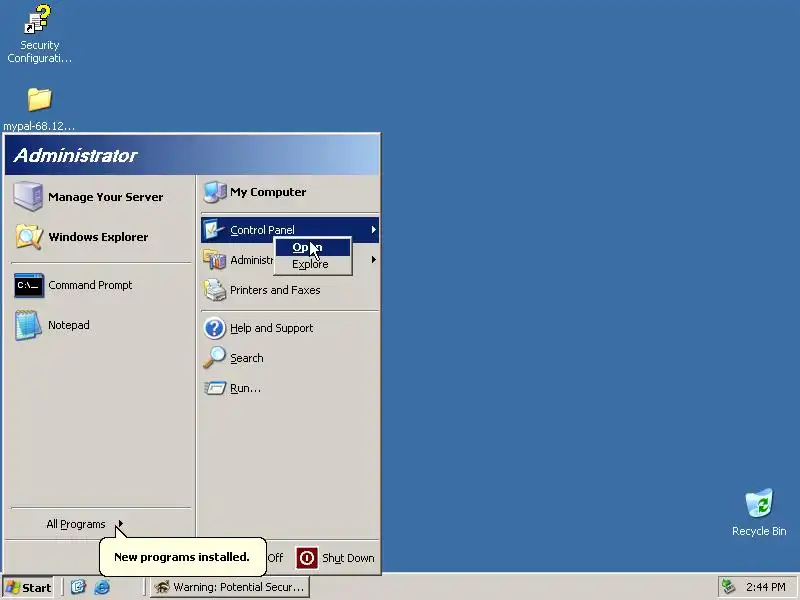
Task: Click the Manage Your Server icon
Action: click(x=28, y=196)
